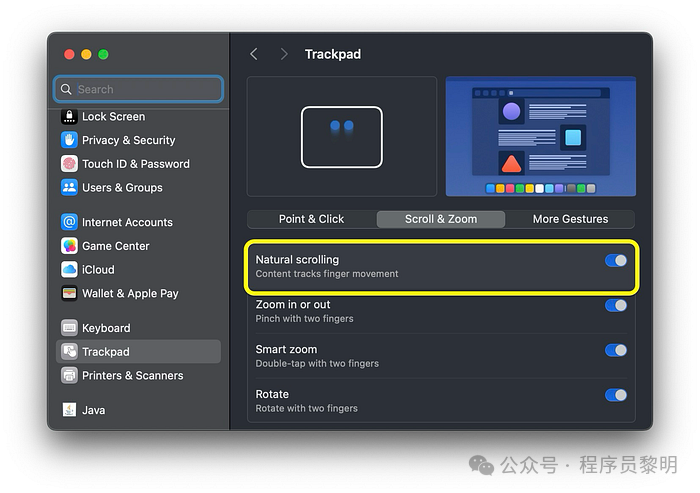Select the Keyboard label
Viewport: 700px width, 493px height.
[106, 328]
